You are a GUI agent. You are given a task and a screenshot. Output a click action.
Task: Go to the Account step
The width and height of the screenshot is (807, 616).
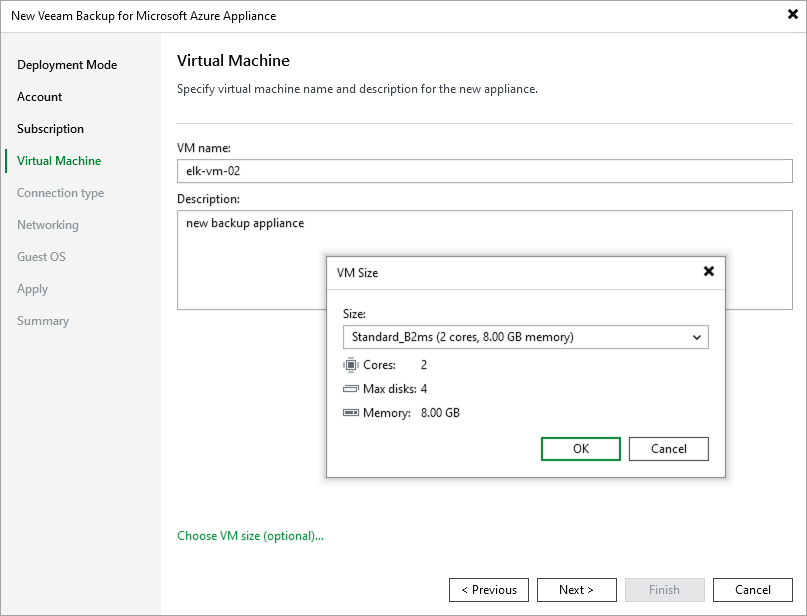[x=40, y=97]
